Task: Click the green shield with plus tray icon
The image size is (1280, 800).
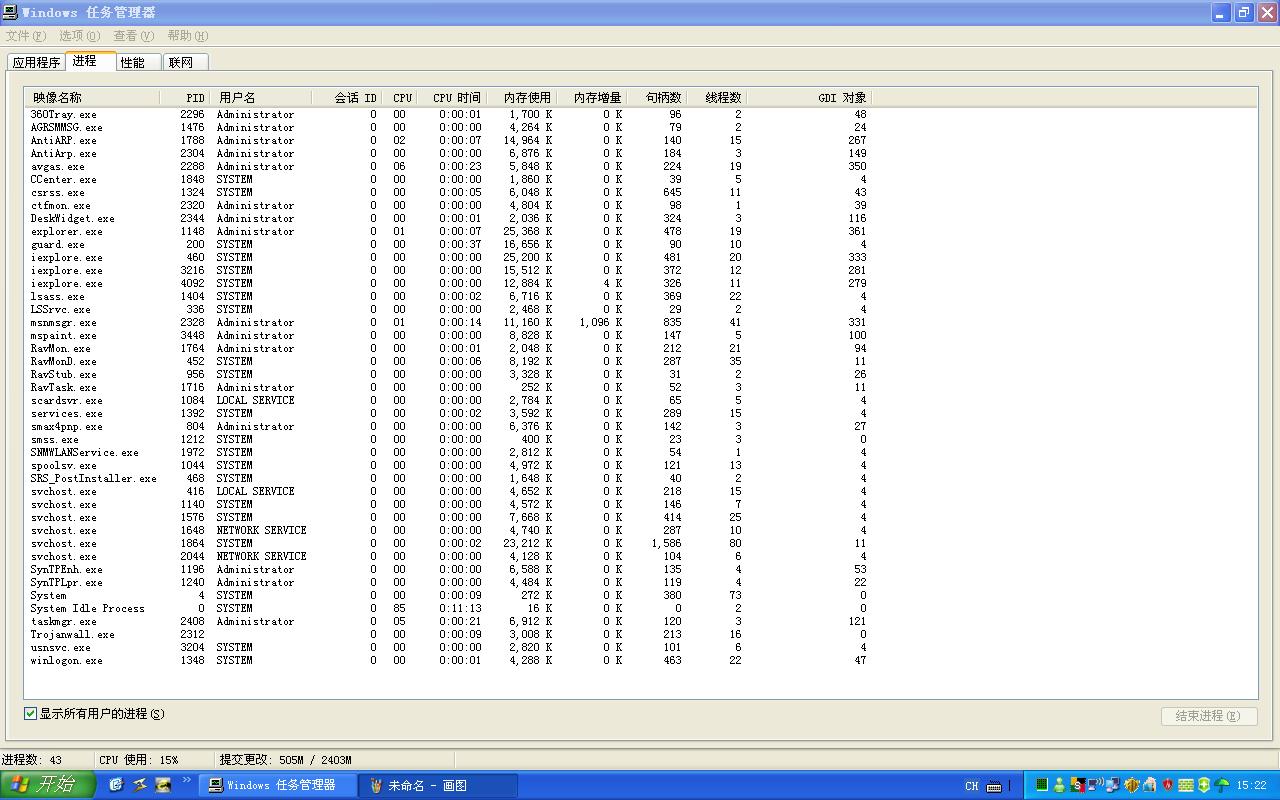Action: click(1204, 785)
